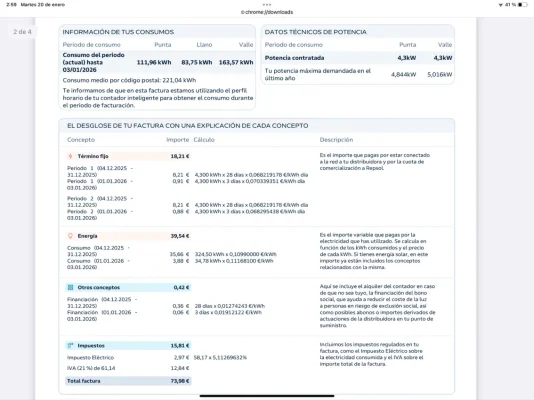Select Término fijo amount '18,21 €'

coord(180,156)
